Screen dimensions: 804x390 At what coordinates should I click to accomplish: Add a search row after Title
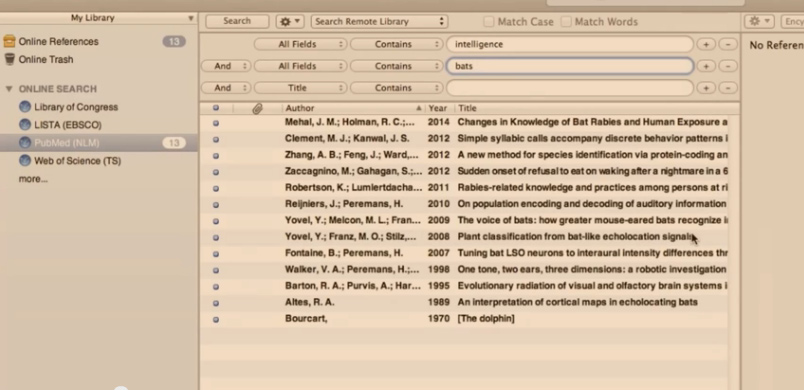pos(706,88)
